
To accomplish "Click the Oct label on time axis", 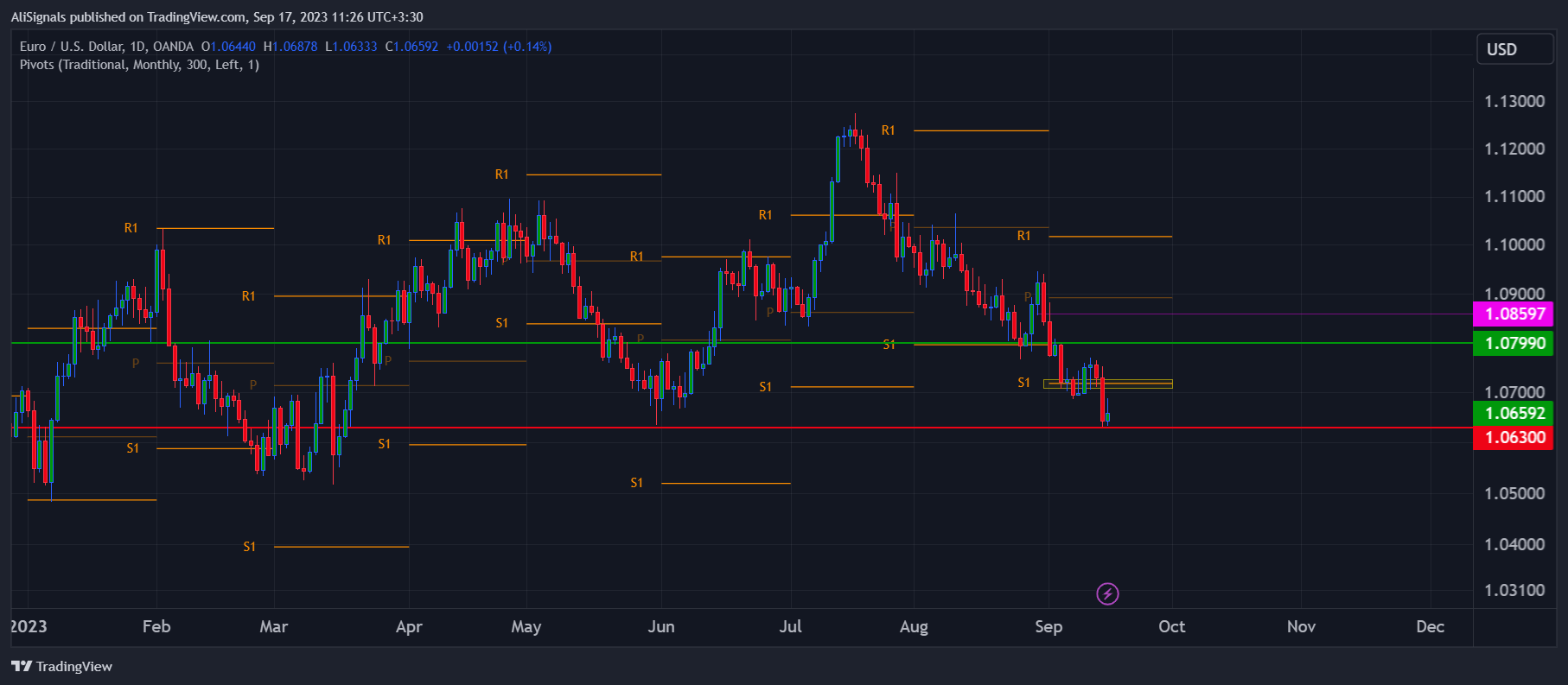I will point(1172,627).
